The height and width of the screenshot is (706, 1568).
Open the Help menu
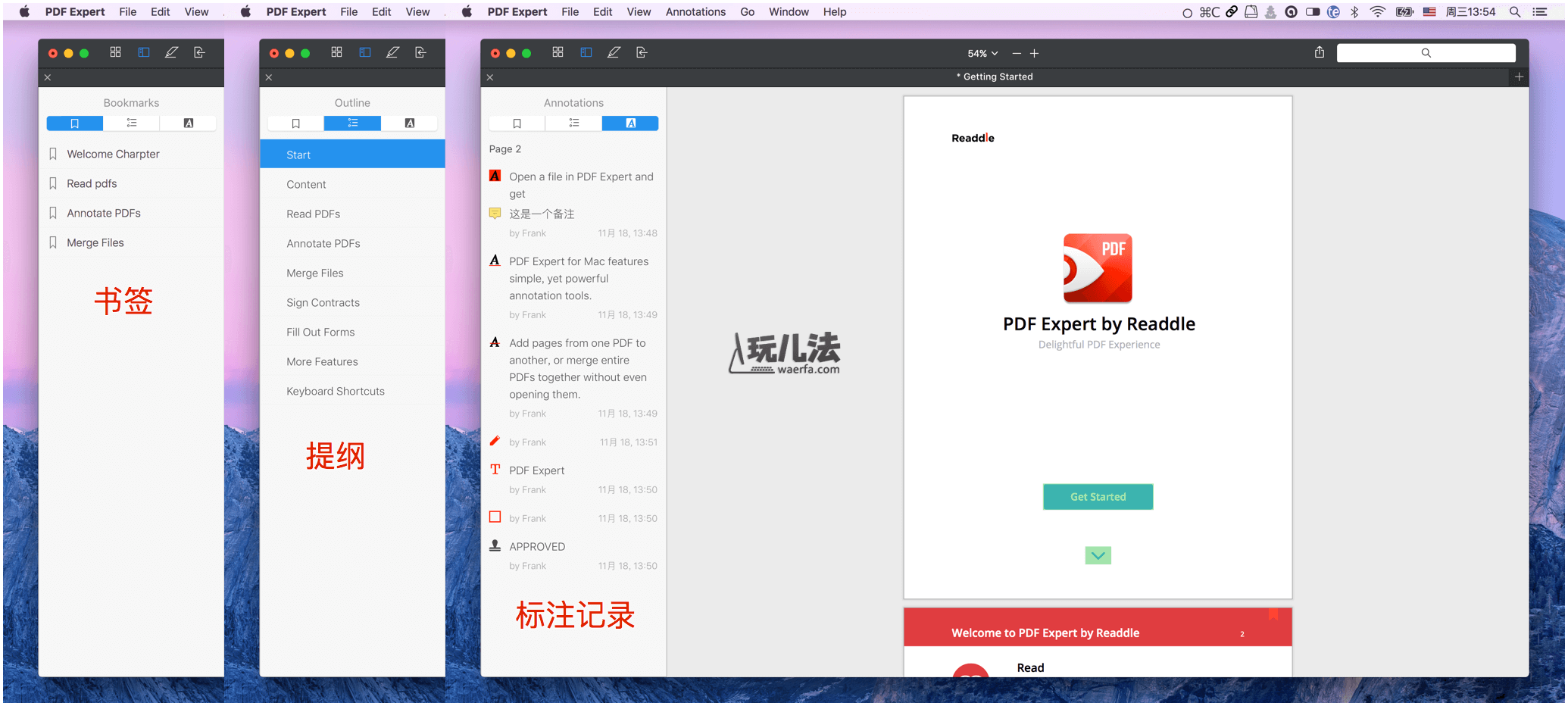(835, 11)
